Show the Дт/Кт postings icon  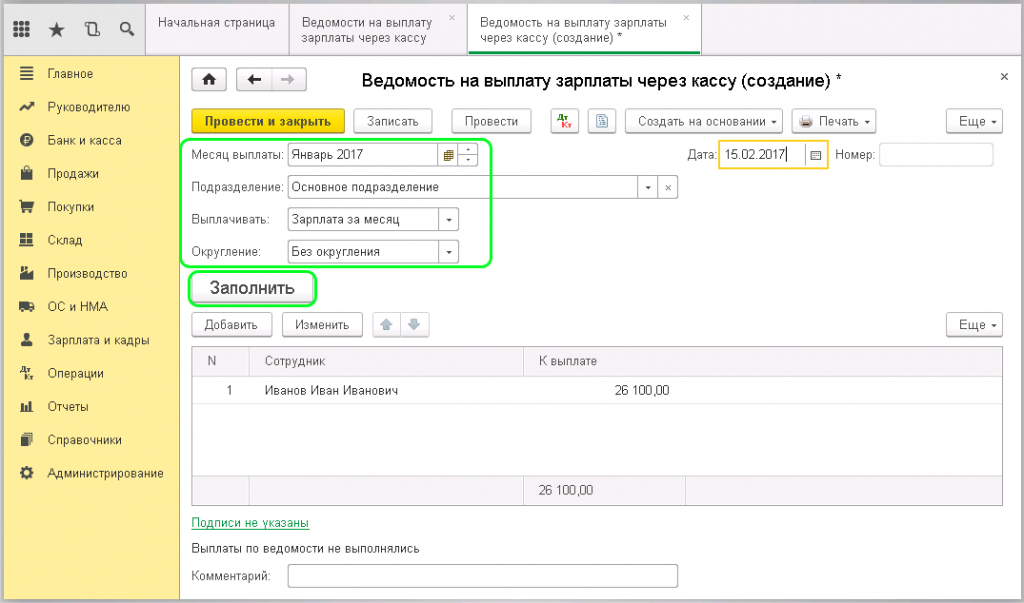tap(565, 121)
